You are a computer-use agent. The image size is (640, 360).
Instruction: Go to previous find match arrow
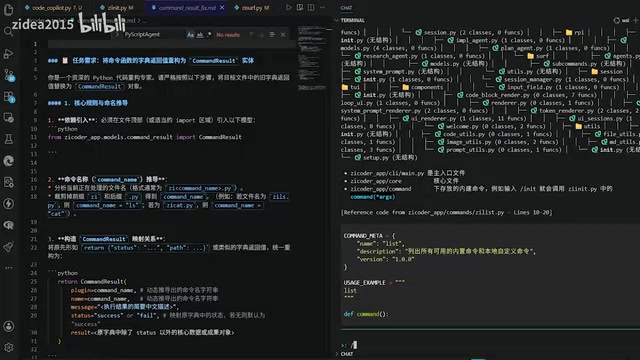click(251, 35)
